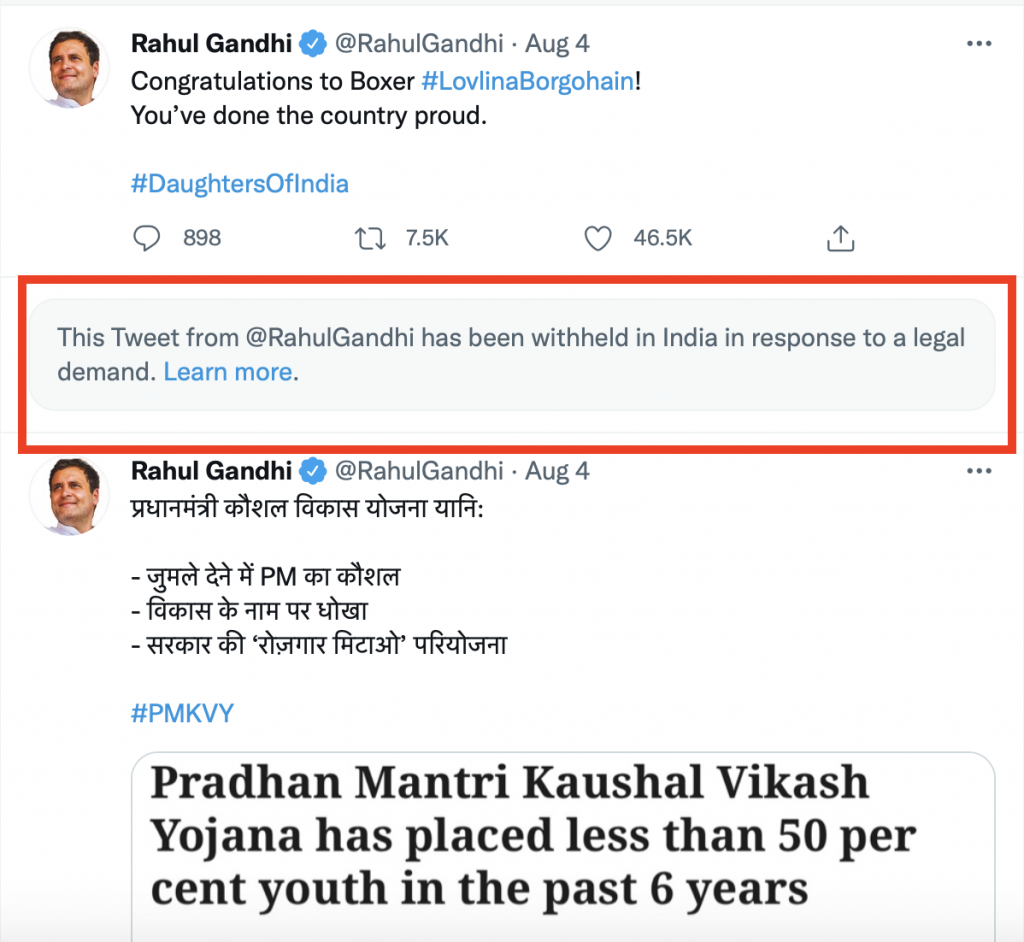Open the Aug 4 timestamp on top tweet
The width and height of the screenshot is (1024, 942).
point(555,43)
